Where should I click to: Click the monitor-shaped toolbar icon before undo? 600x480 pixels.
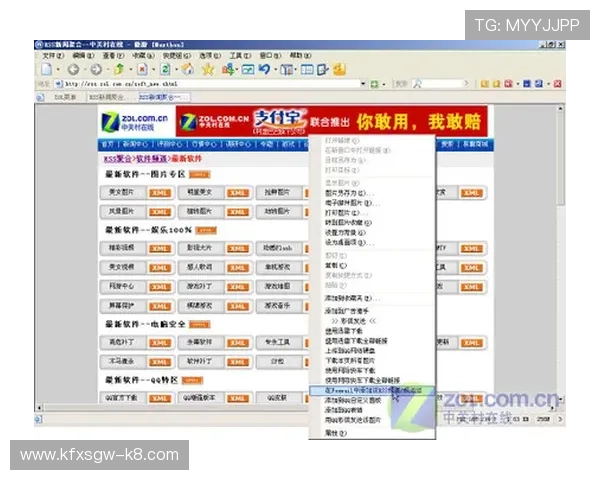[x=248, y=70]
